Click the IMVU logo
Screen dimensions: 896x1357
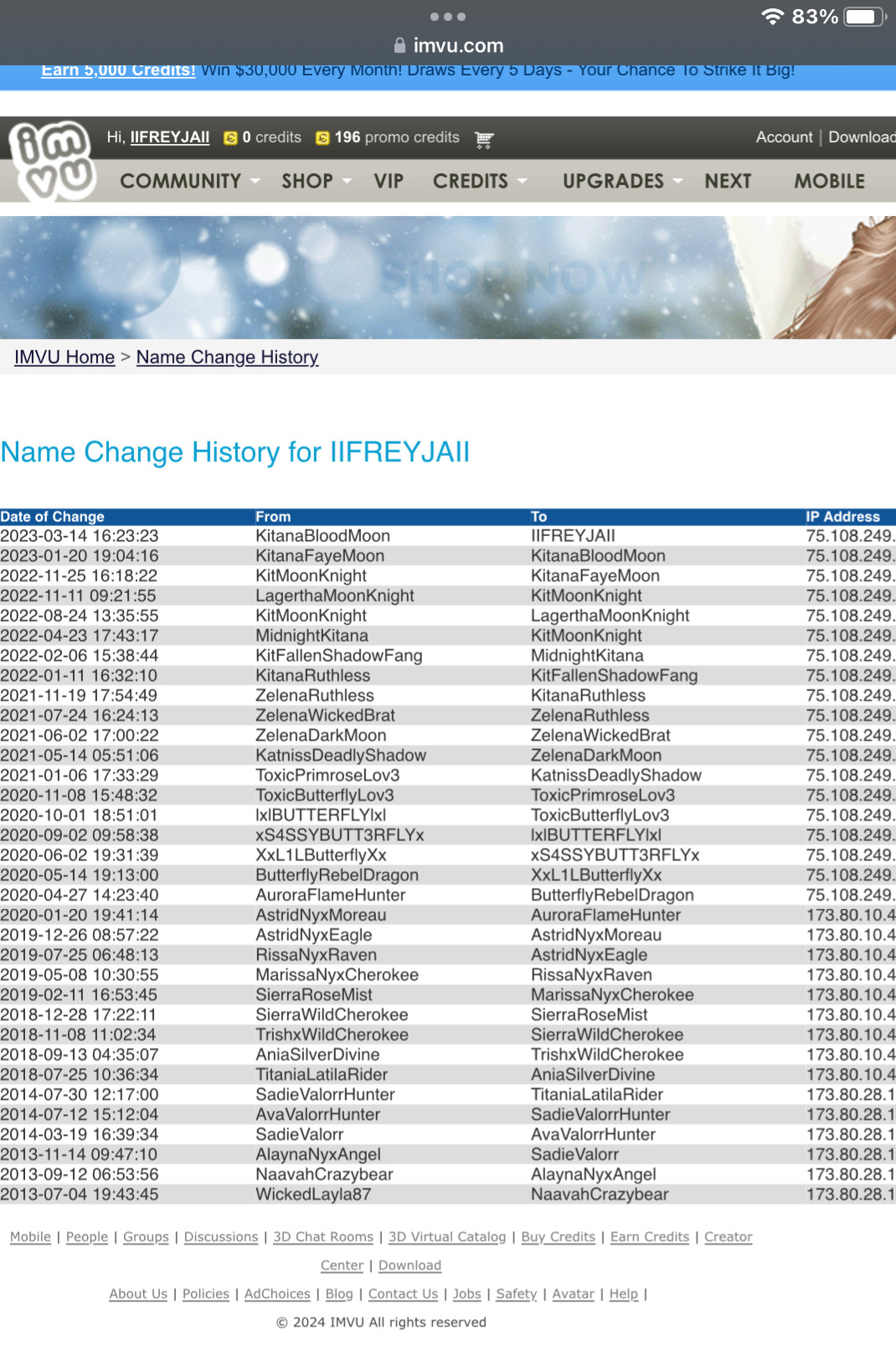[54, 161]
